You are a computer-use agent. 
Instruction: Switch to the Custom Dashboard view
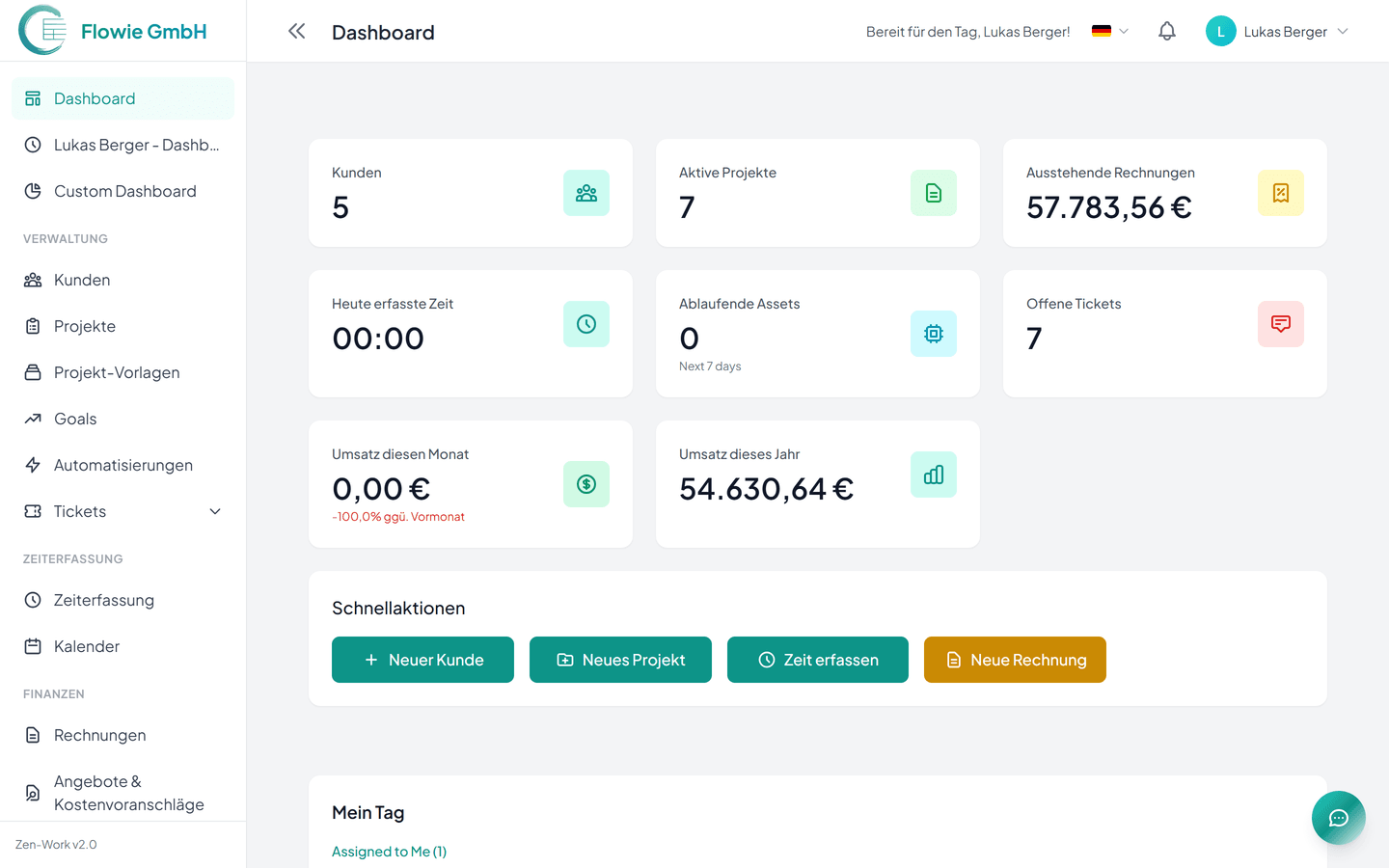[123, 191]
